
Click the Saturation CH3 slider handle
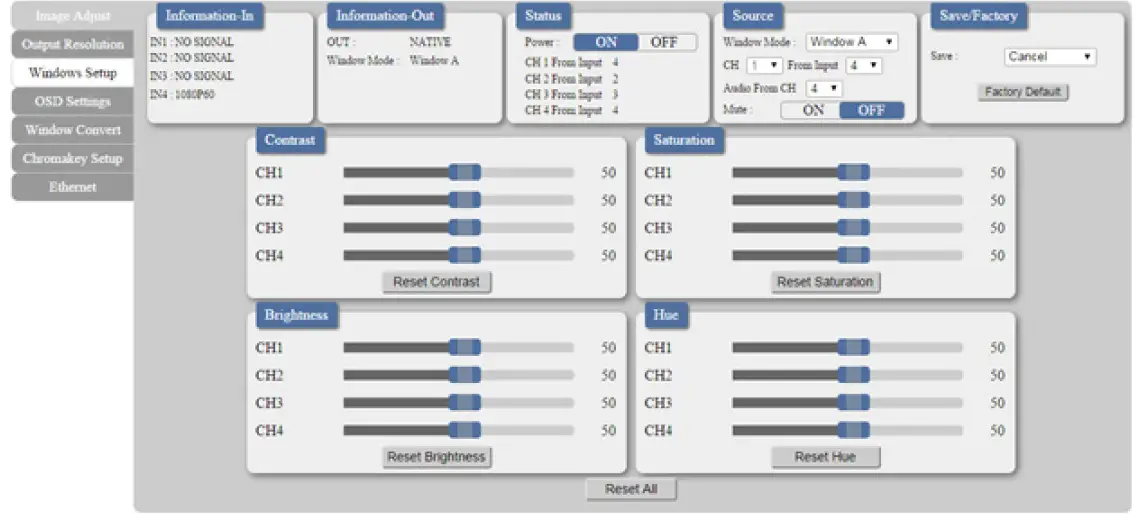pos(854,228)
